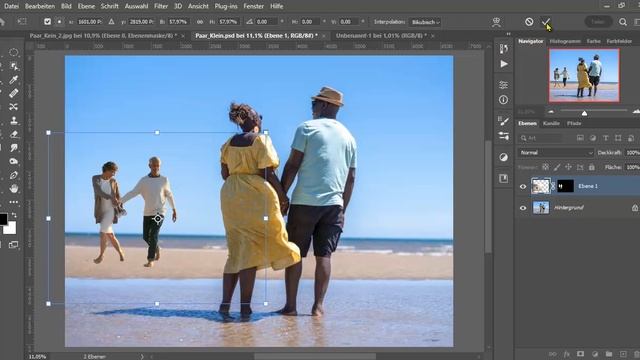Toggle pixel layer filter icon
The height and width of the screenshot is (360, 640).
(x=580, y=138)
